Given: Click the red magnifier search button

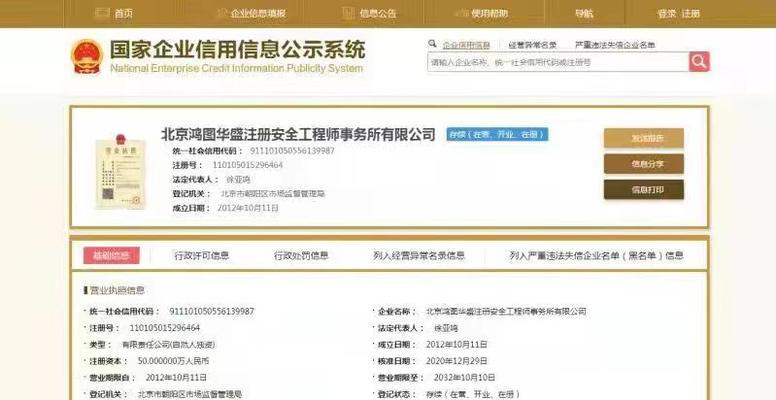Looking at the screenshot, I should coord(699,62).
